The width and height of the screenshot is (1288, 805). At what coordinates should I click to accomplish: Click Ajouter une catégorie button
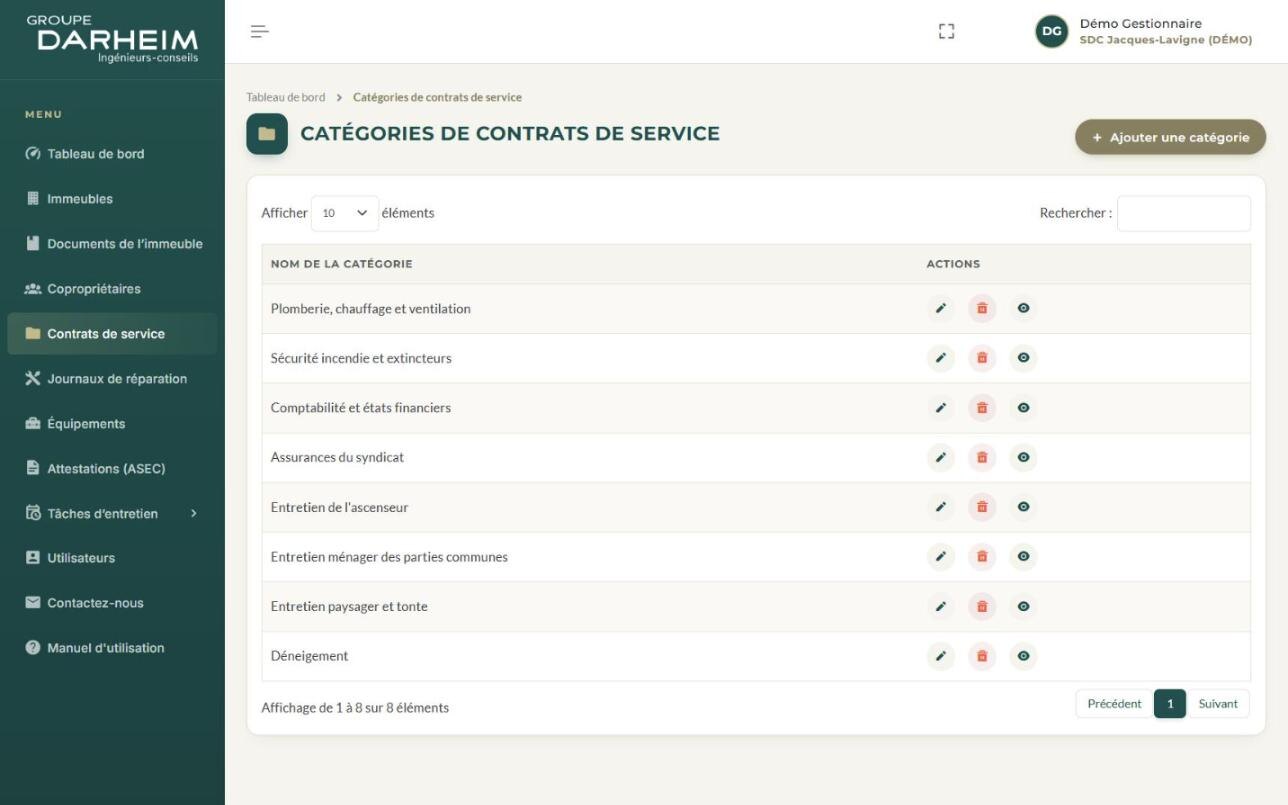(1170, 138)
